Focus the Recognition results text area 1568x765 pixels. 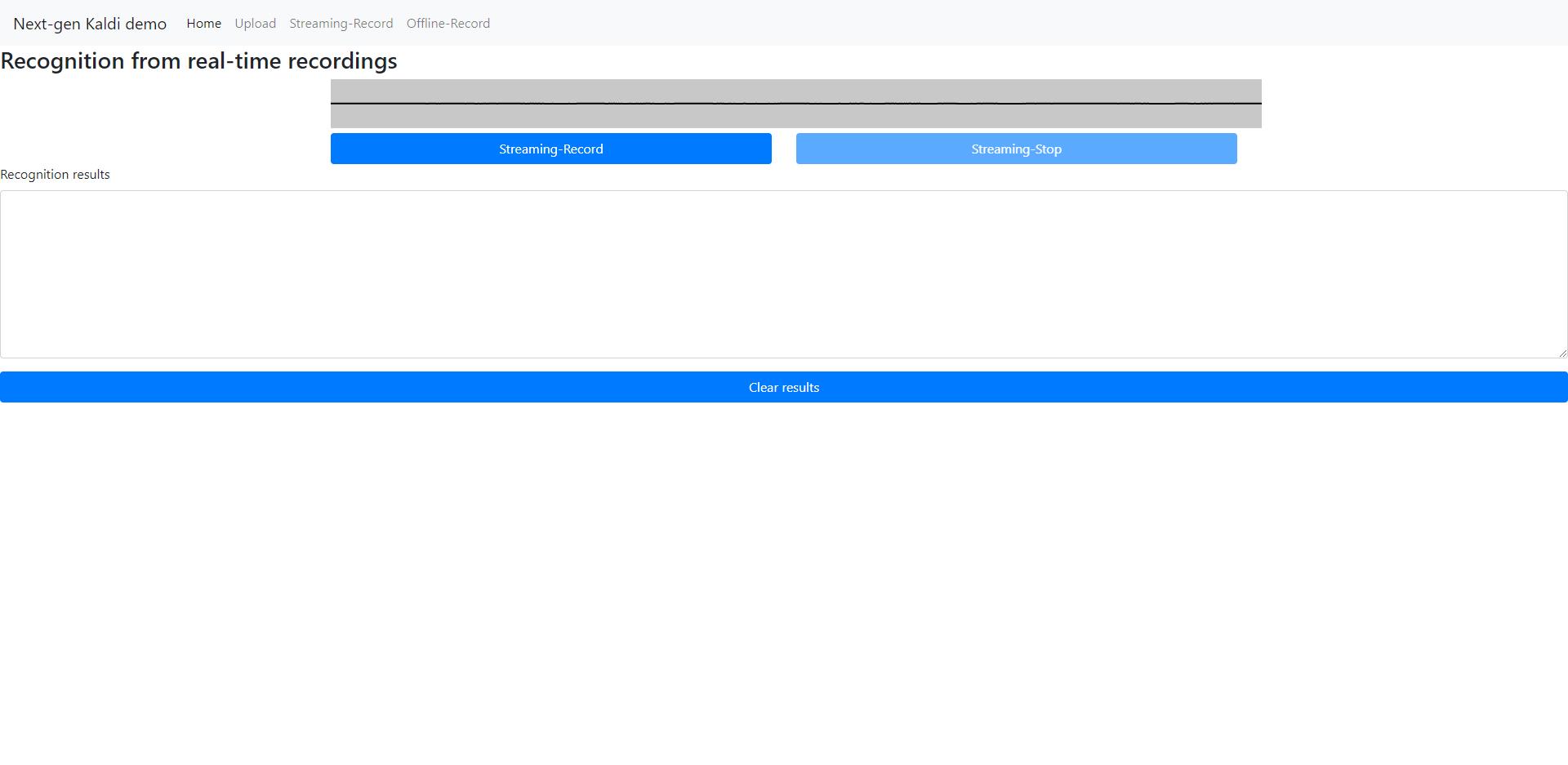pos(784,274)
